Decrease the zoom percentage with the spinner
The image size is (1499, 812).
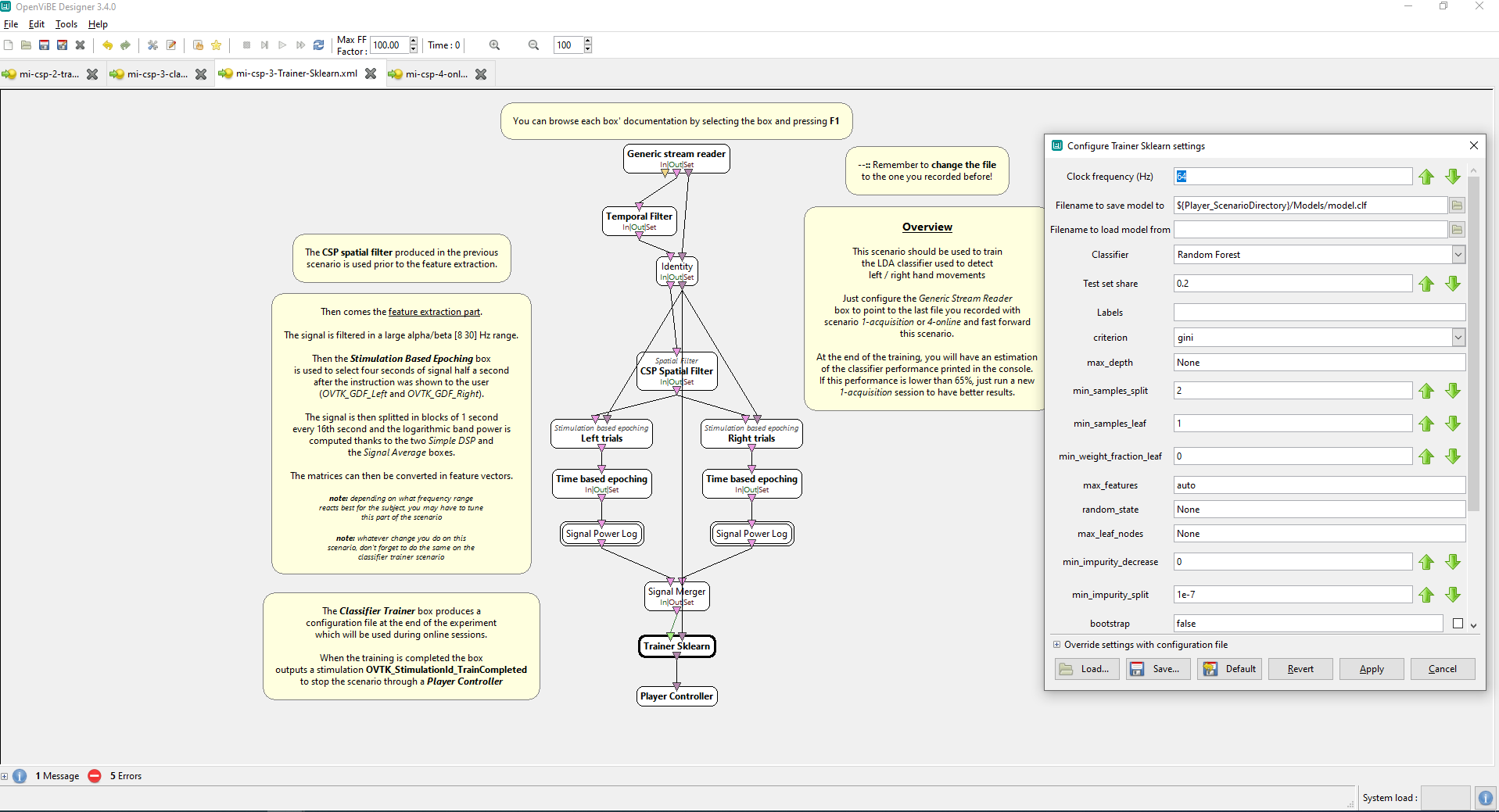(588, 49)
